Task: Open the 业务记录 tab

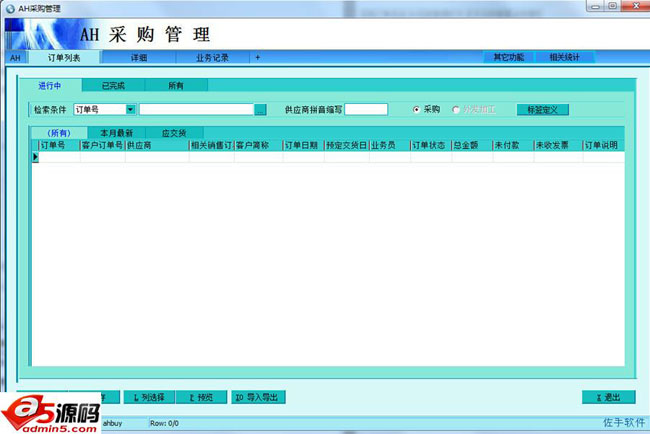Action: tap(212, 58)
